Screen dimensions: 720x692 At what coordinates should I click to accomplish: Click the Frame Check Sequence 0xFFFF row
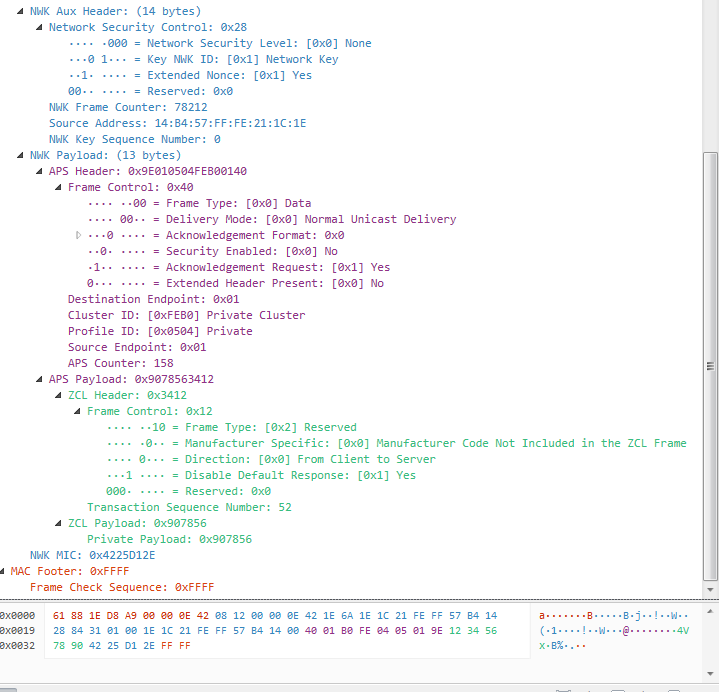coord(121,587)
